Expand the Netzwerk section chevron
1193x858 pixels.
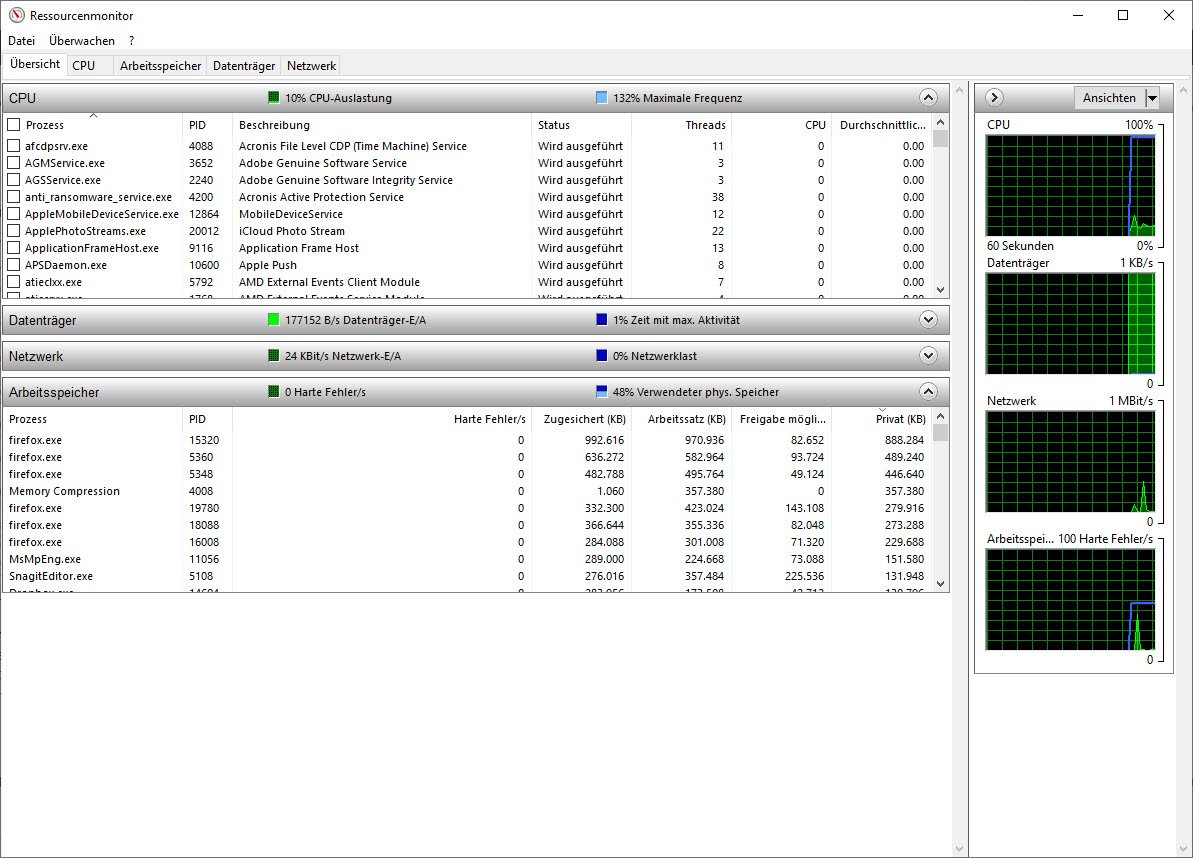[x=928, y=356]
